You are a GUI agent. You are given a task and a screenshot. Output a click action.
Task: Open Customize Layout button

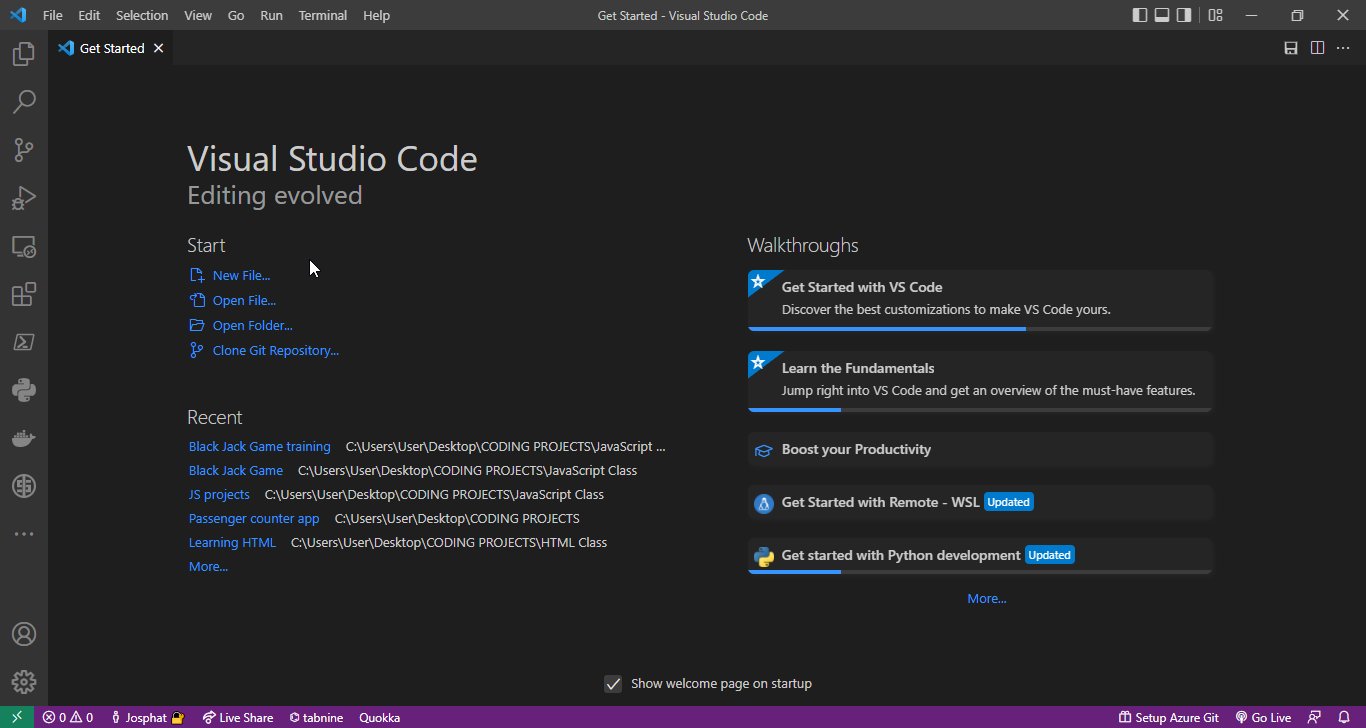[x=1215, y=15]
